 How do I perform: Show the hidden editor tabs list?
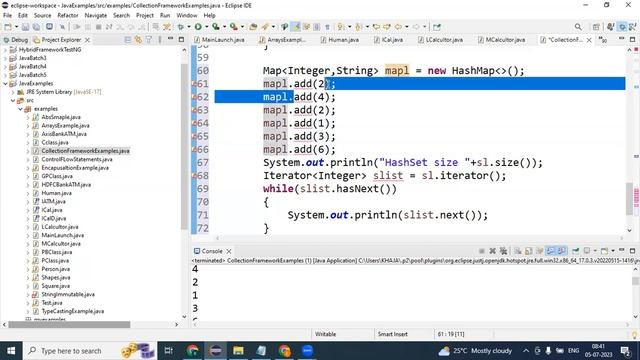(x=603, y=40)
